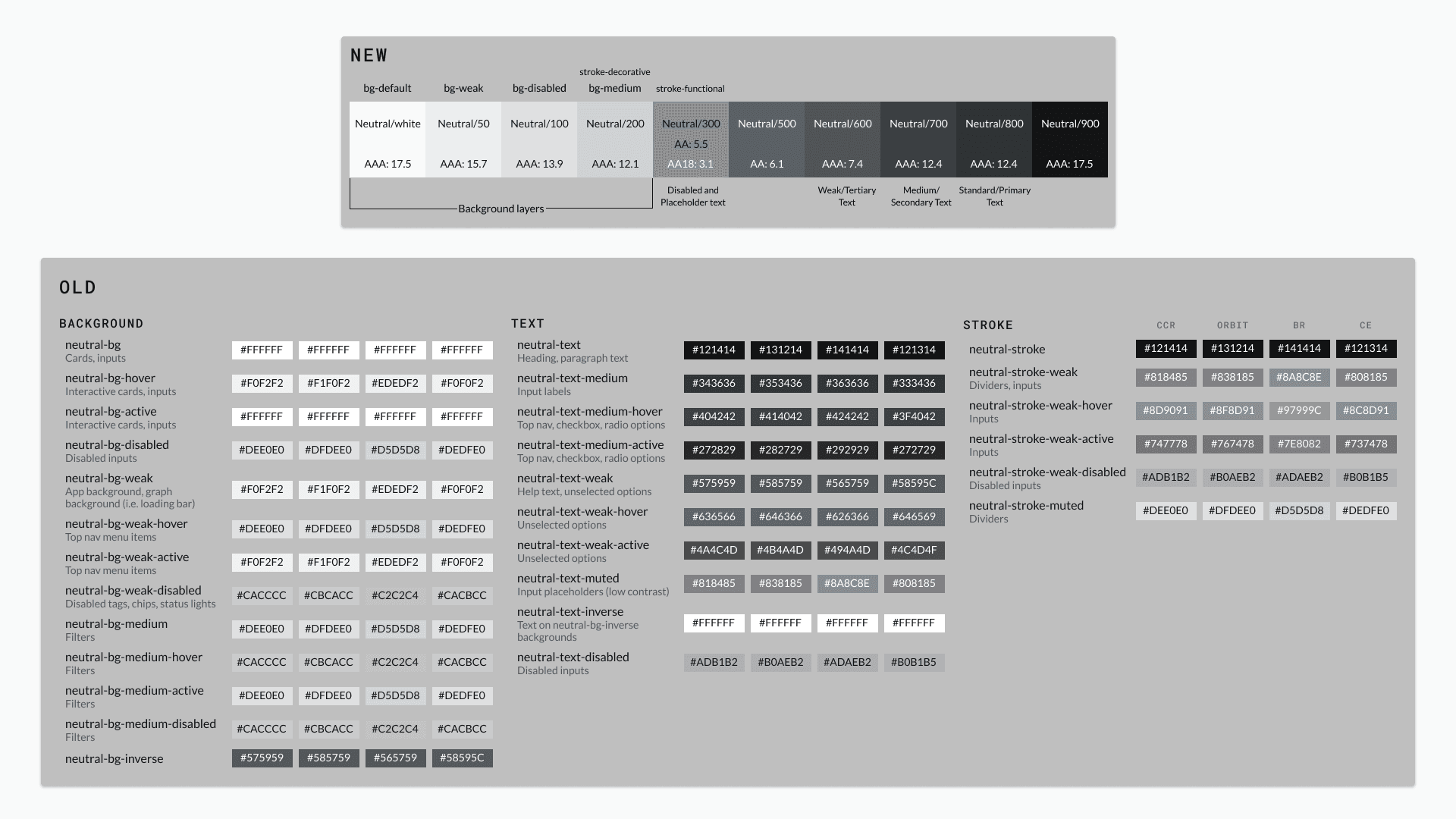This screenshot has width=1456, height=819.
Task: Click the "Weak/Tertiary Text" caption
Action: (x=847, y=196)
